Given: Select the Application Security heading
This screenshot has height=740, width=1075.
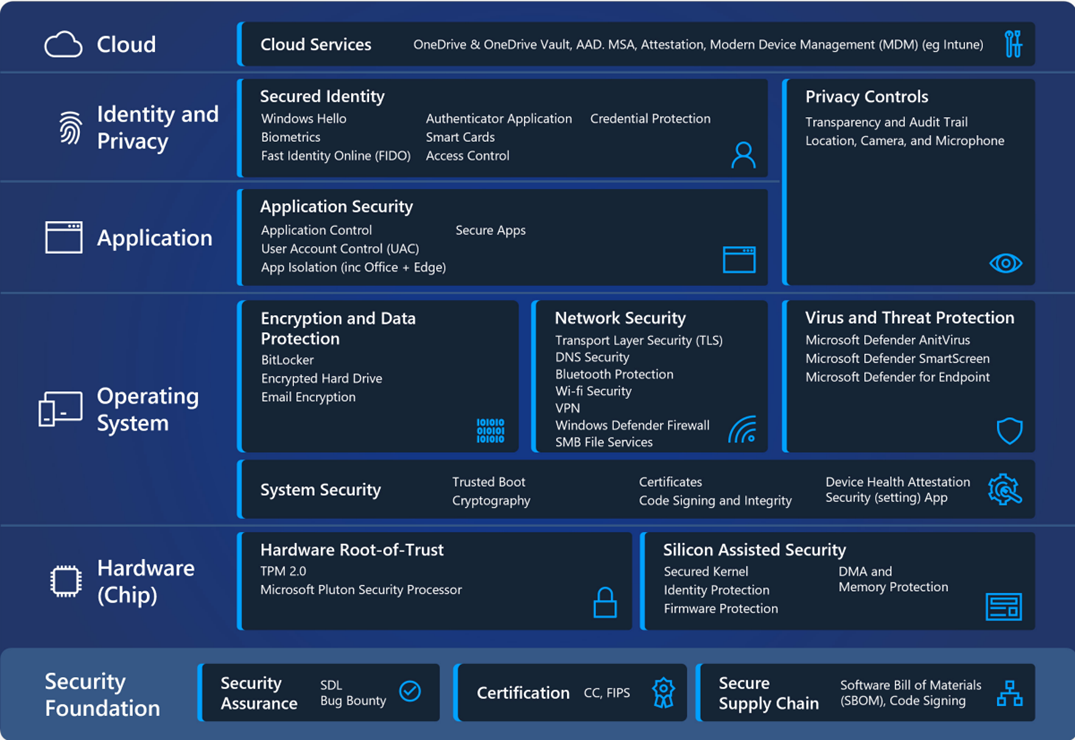Looking at the screenshot, I should 336,207.
